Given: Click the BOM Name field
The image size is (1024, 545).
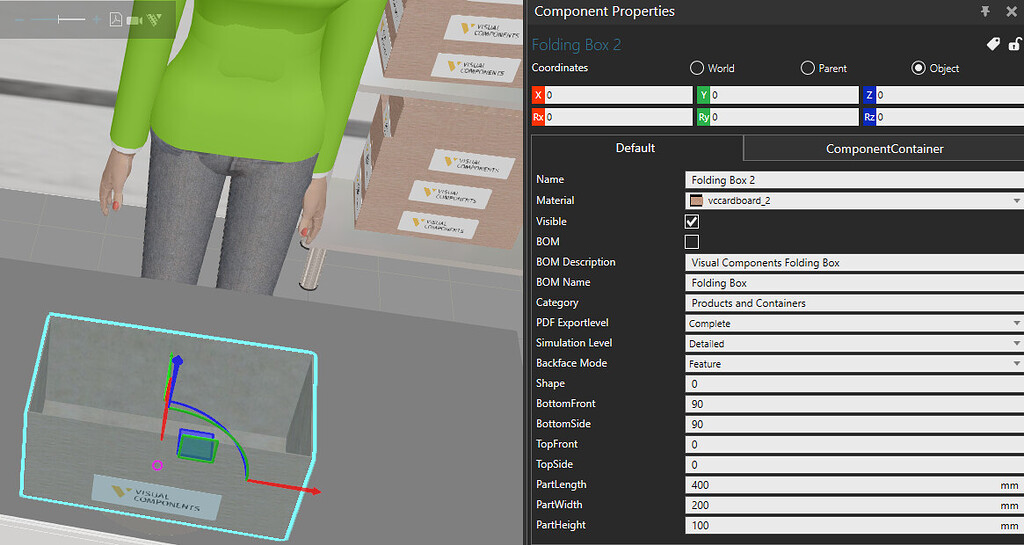Looking at the screenshot, I should tap(854, 283).
